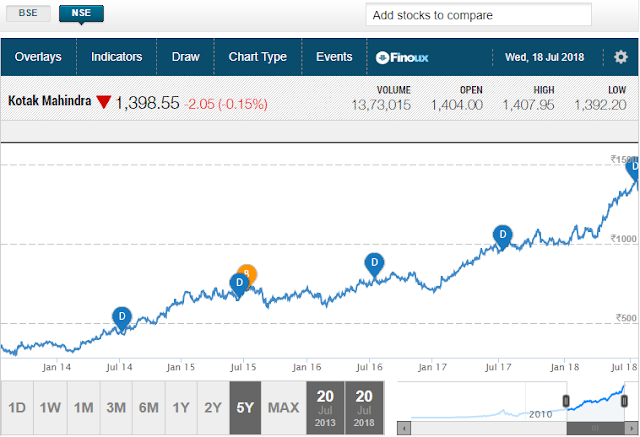
Task: Click the red down-triangle price indicator
Action: click(x=104, y=102)
